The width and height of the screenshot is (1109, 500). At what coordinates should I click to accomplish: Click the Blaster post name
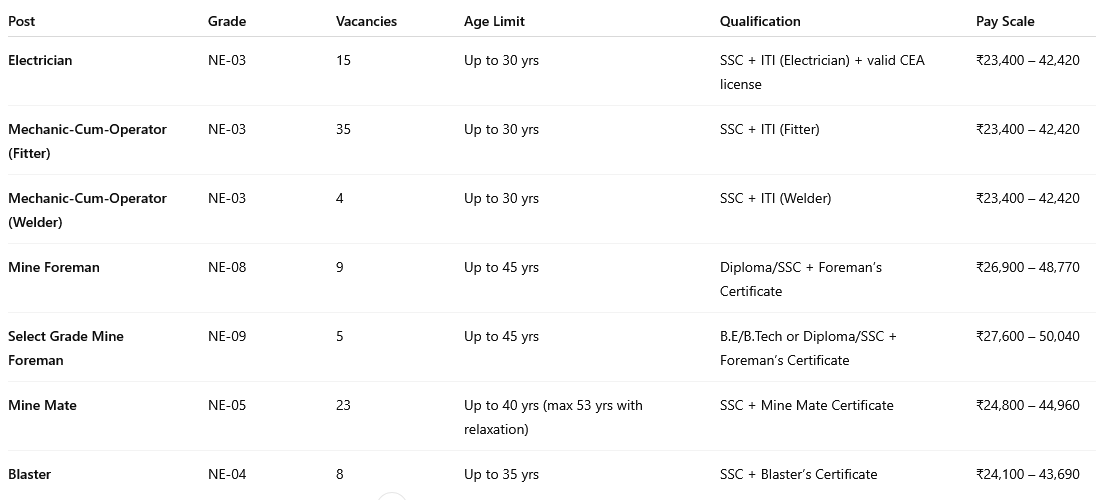[29, 474]
